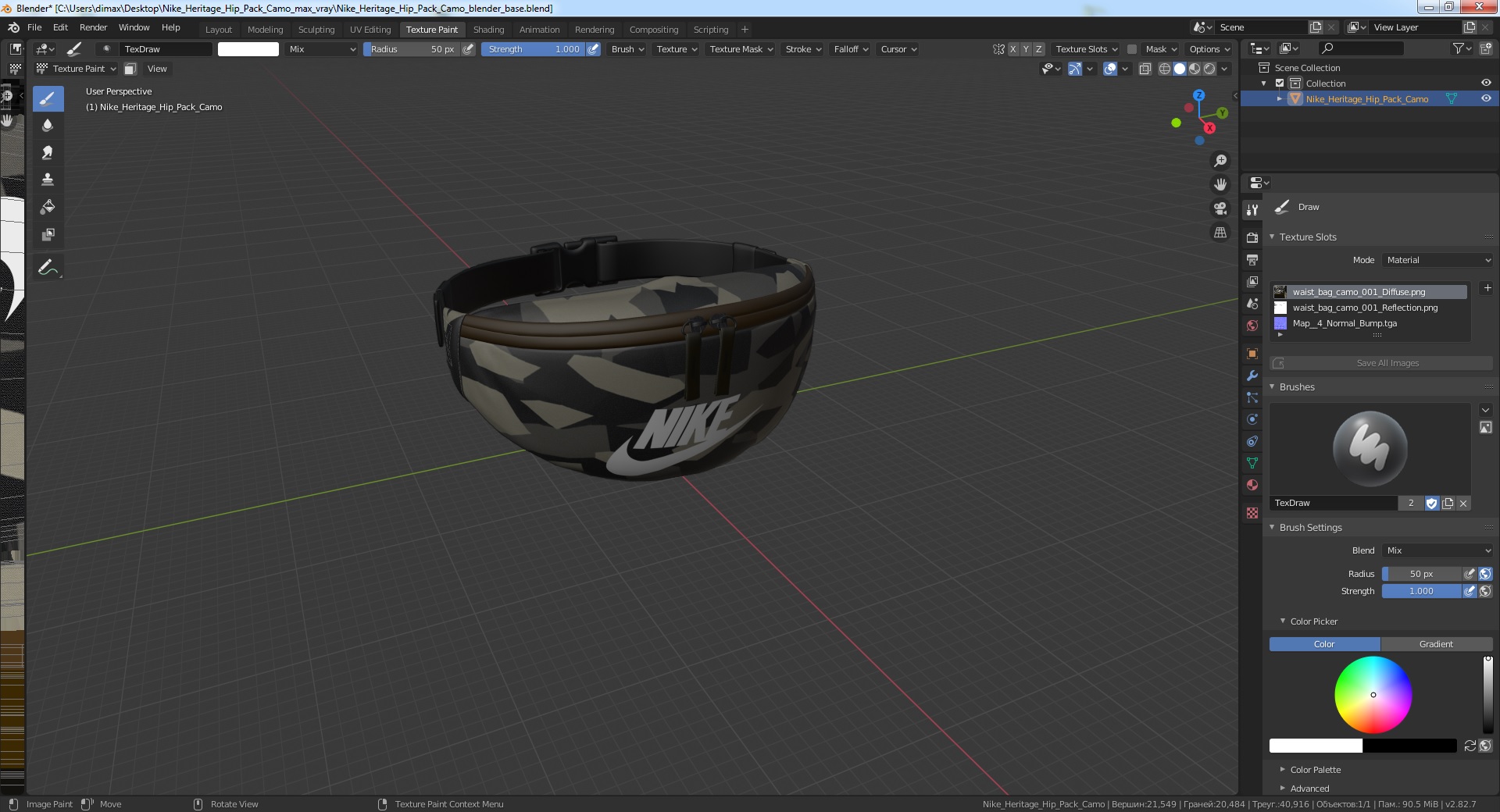
Task: Open the Texture Slots header dropdown
Action: tap(1086, 49)
